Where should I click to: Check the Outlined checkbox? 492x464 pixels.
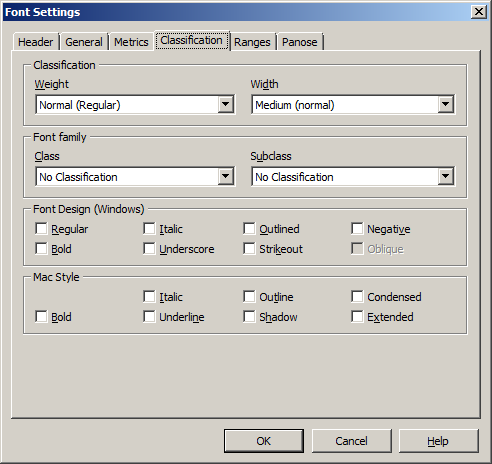coord(249,229)
